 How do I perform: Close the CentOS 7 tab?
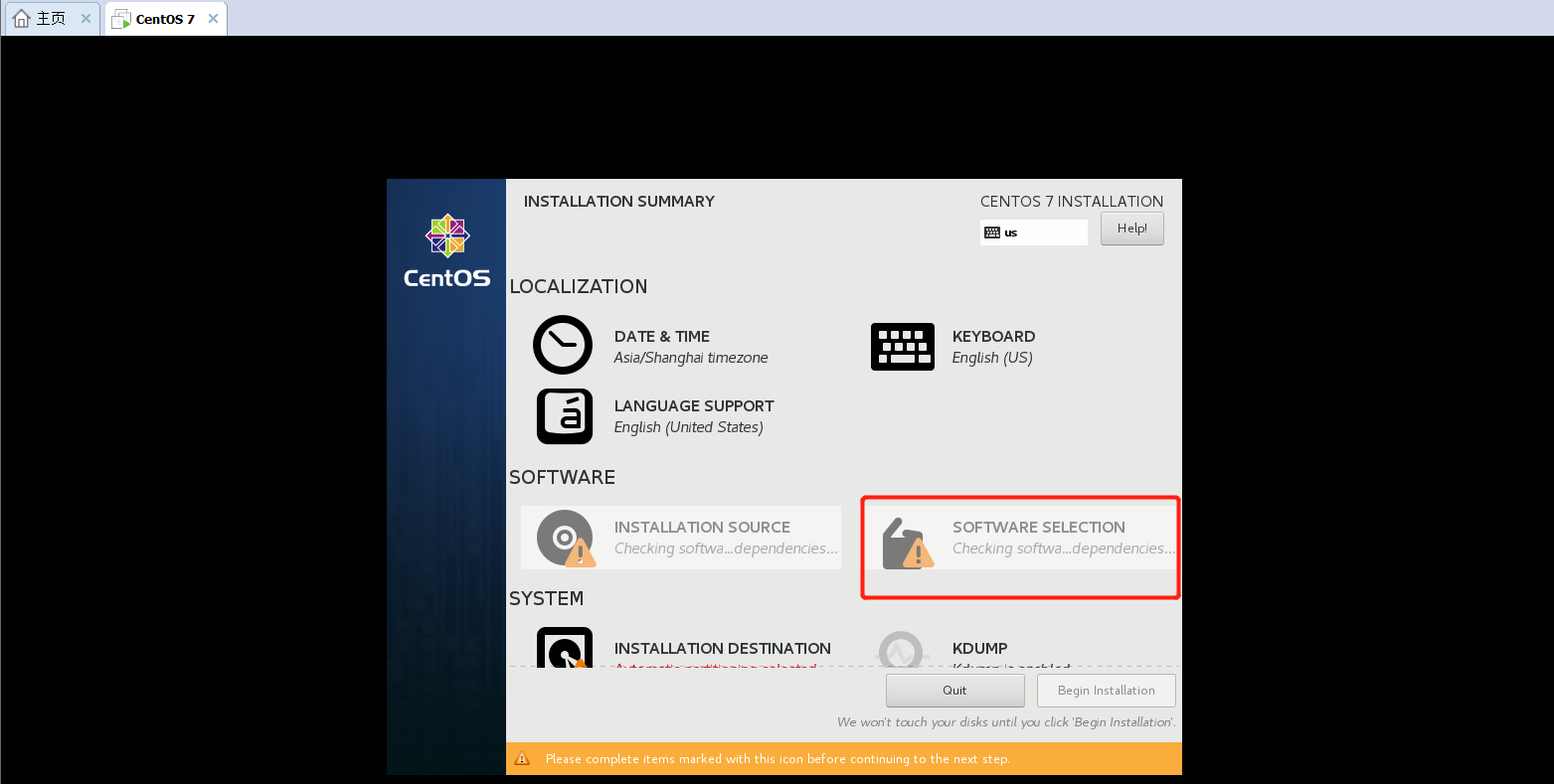click(x=213, y=19)
